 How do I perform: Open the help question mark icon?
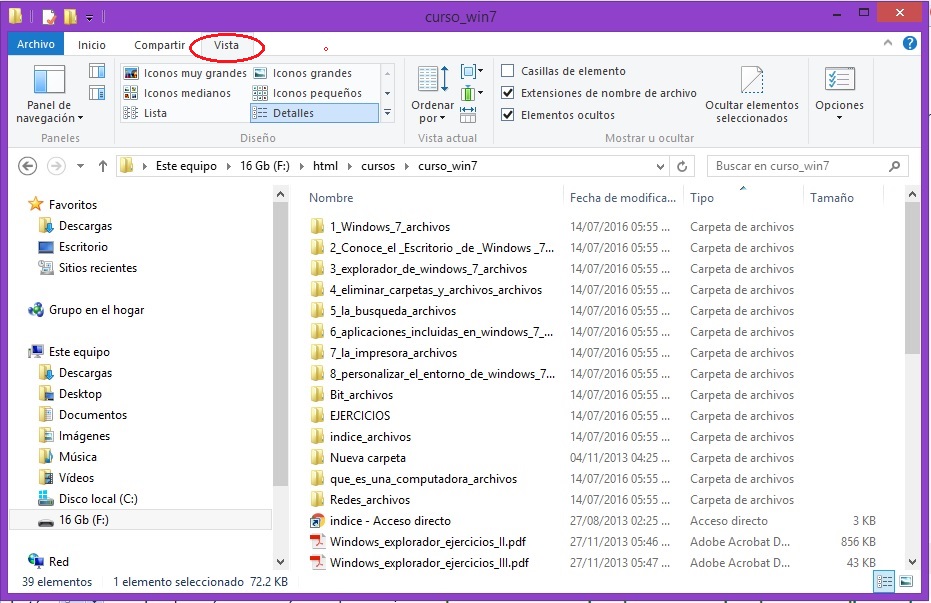coord(910,44)
